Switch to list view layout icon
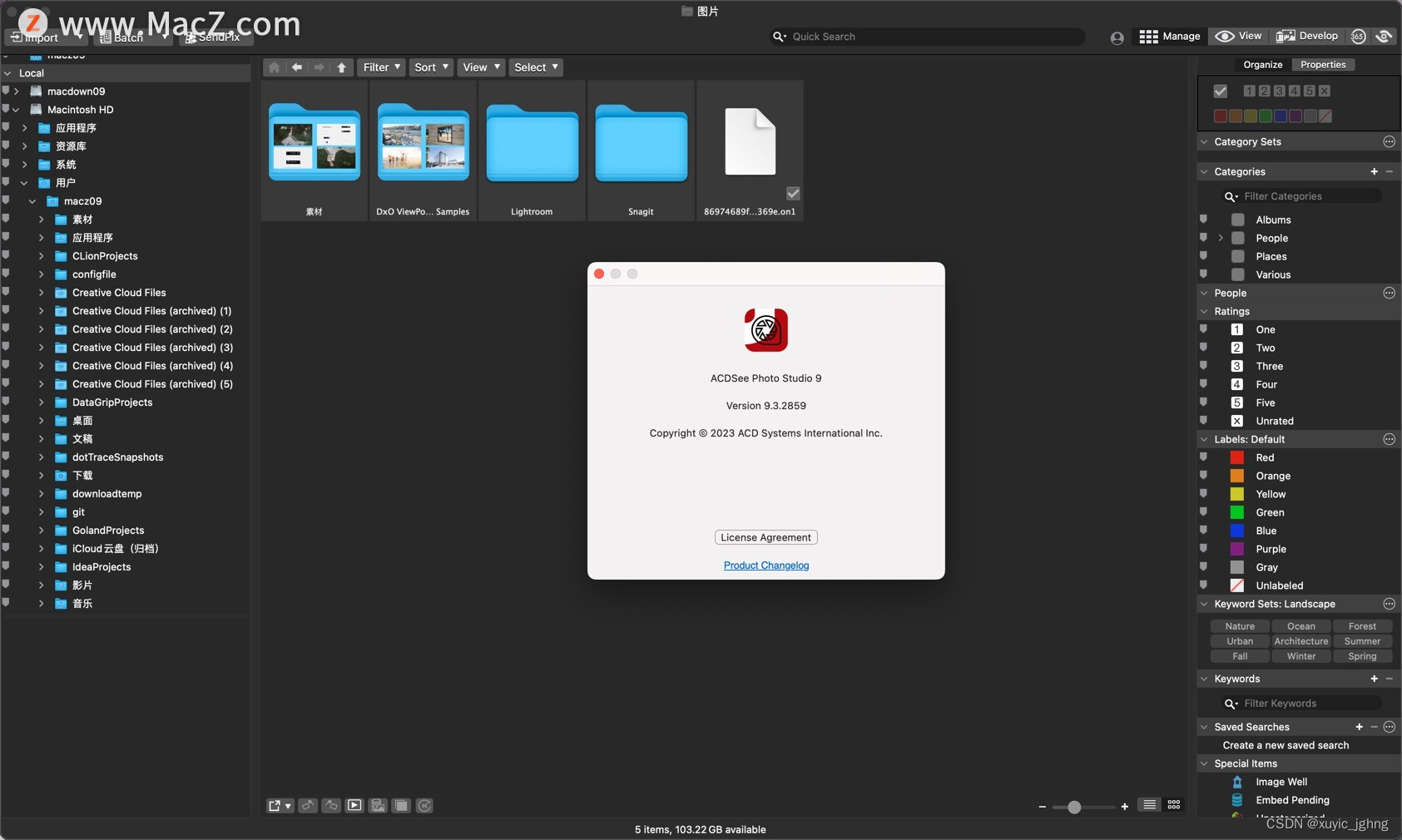 point(1149,805)
